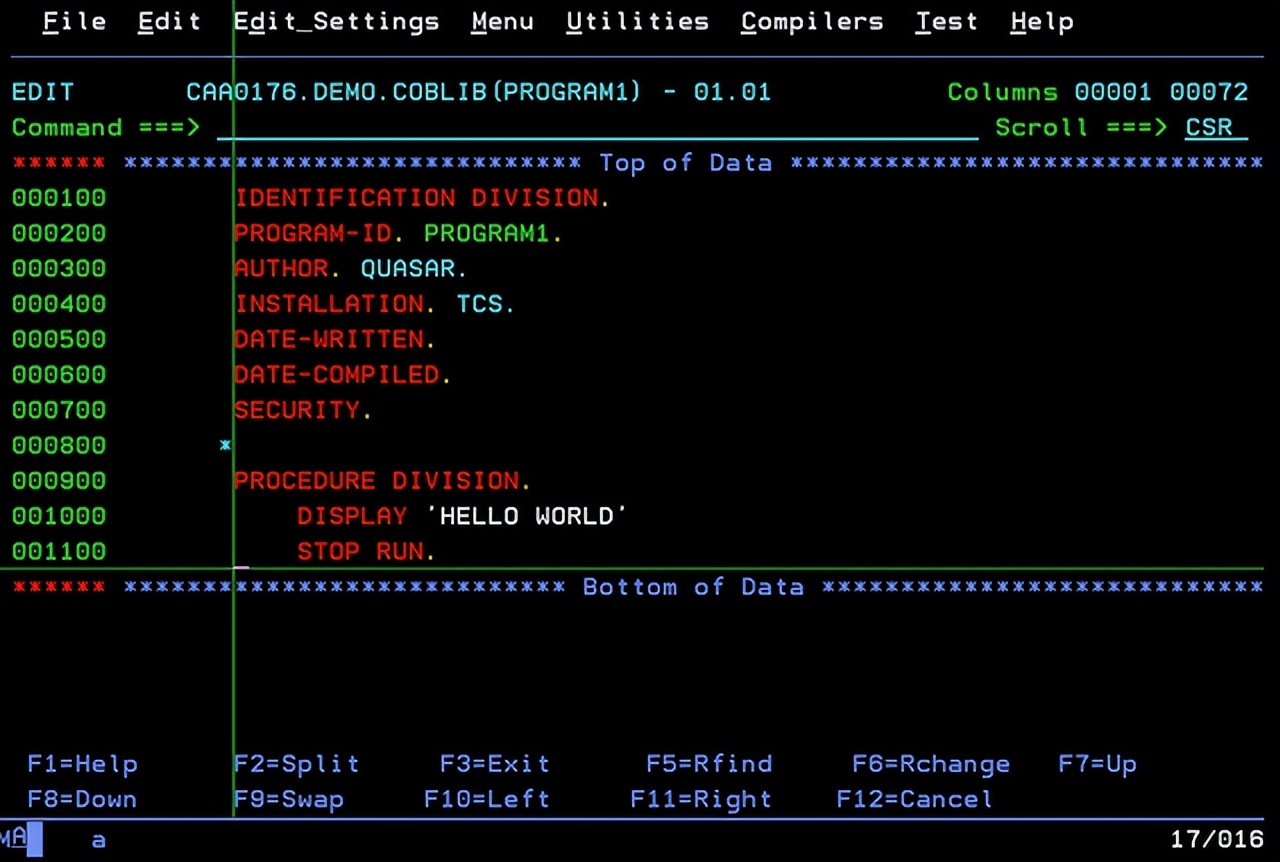Open the Help menu
This screenshot has height=862, width=1280.
click(1042, 21)
